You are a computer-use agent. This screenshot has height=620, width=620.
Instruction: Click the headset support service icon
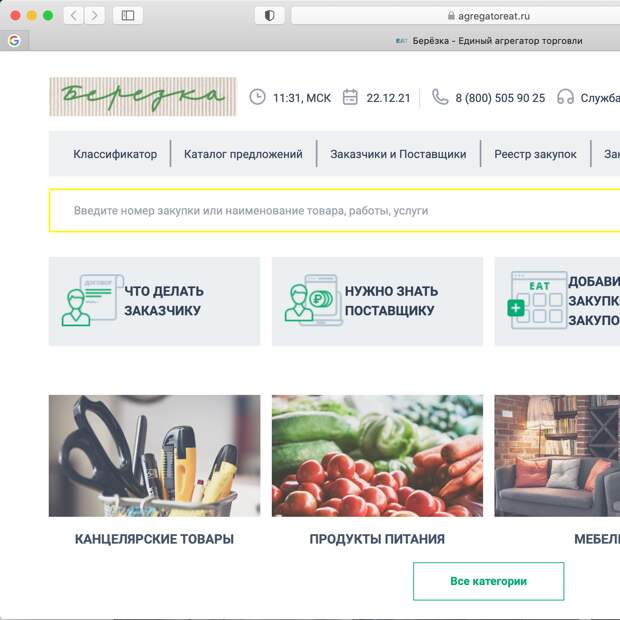pos(565,97)
